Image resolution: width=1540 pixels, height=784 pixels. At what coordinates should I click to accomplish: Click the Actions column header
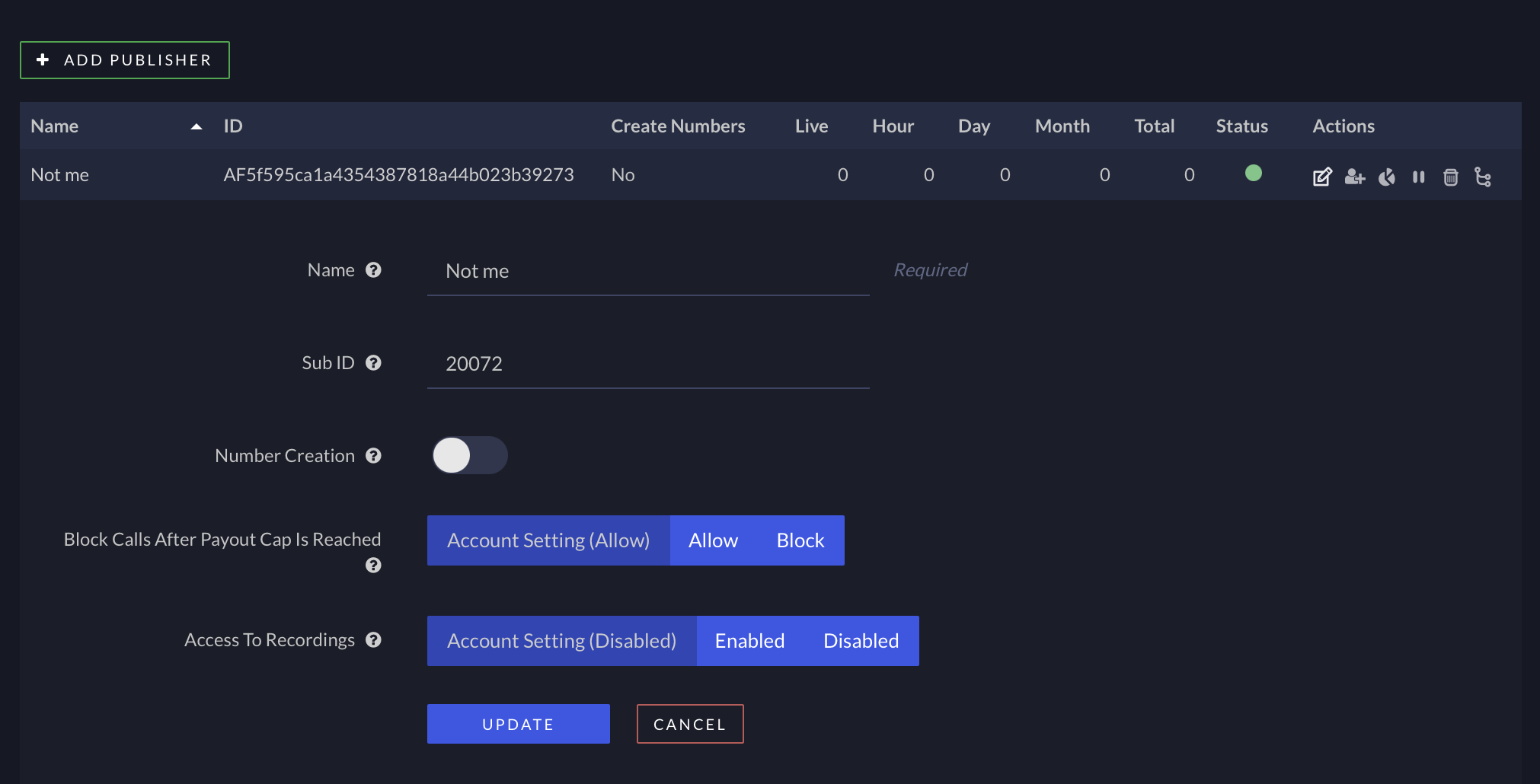[x=1344, y=126]
